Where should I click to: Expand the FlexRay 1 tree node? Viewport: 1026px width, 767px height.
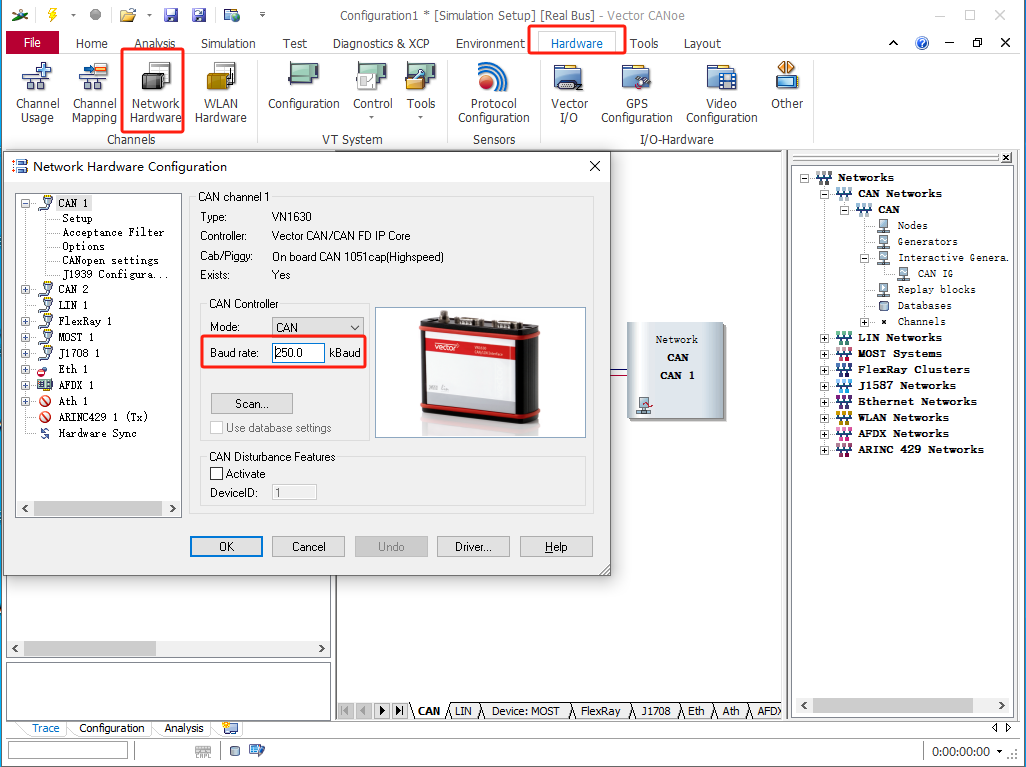26,321
